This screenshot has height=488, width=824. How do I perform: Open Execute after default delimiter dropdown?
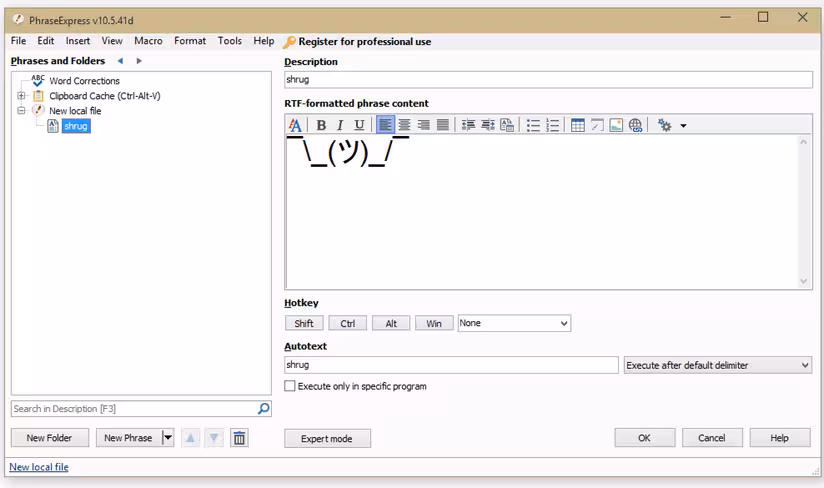pyautogui.click(x=718, y=365)
